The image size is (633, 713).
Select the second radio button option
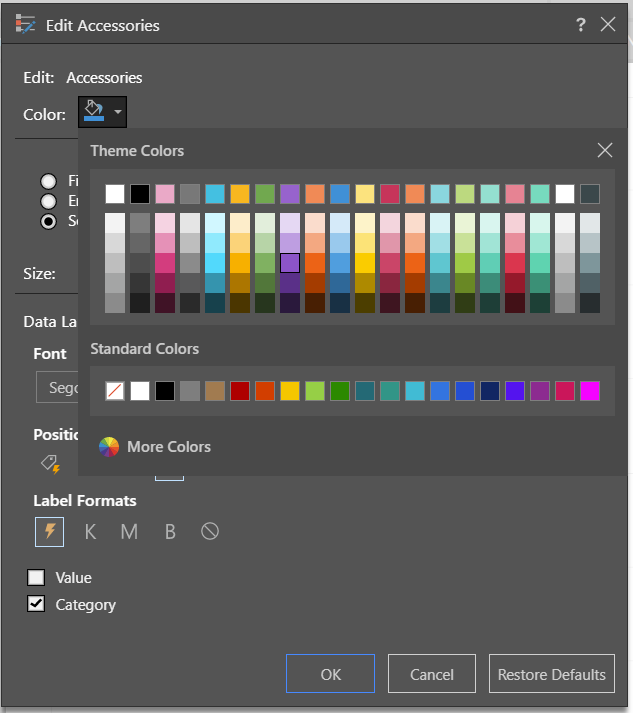(48, 201)
